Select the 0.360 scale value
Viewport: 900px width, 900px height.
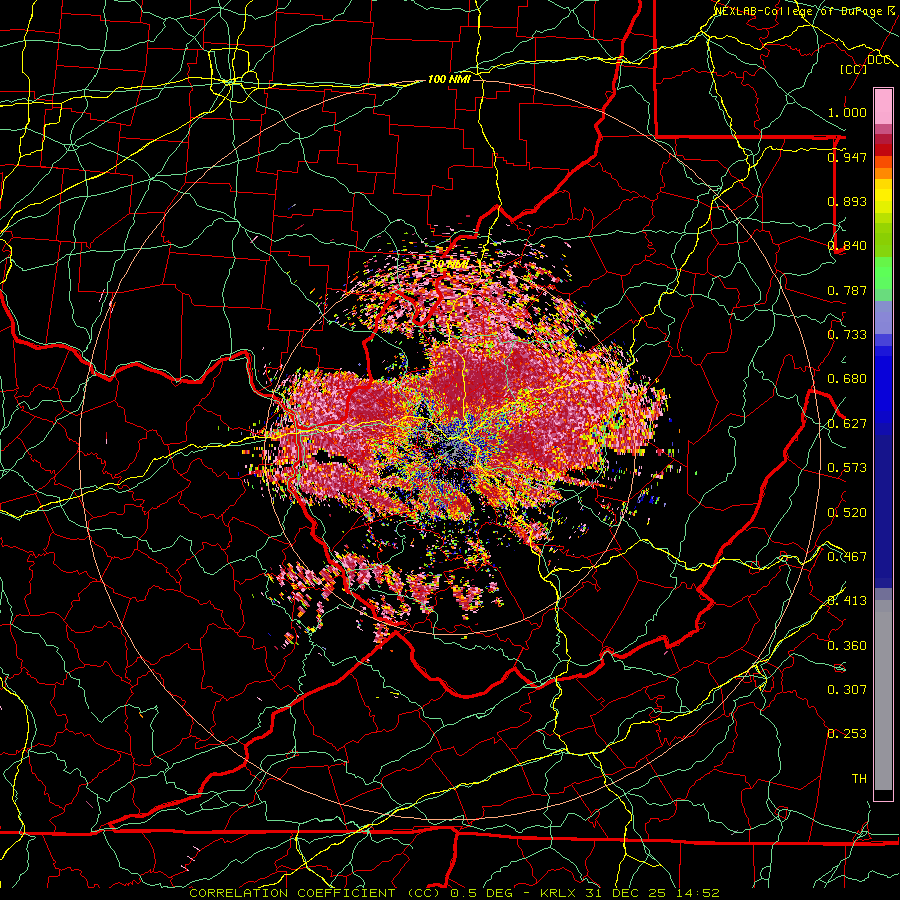point(847,645)
